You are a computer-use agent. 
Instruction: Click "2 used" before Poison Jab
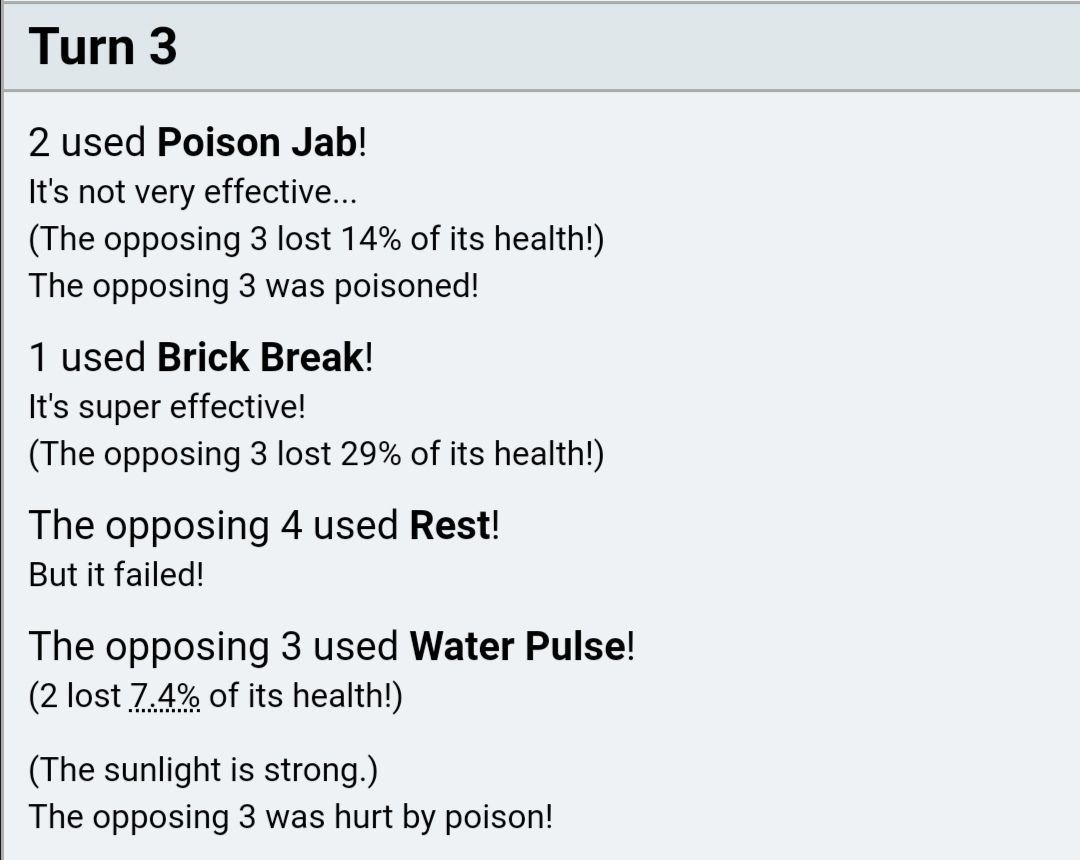pos(87,143)
